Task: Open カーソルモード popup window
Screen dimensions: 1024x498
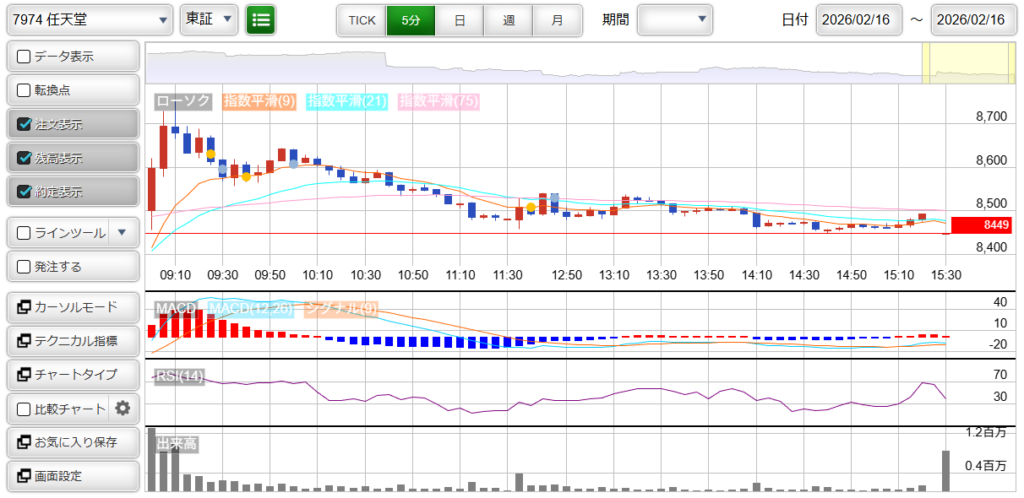Action: coord(72,307)
